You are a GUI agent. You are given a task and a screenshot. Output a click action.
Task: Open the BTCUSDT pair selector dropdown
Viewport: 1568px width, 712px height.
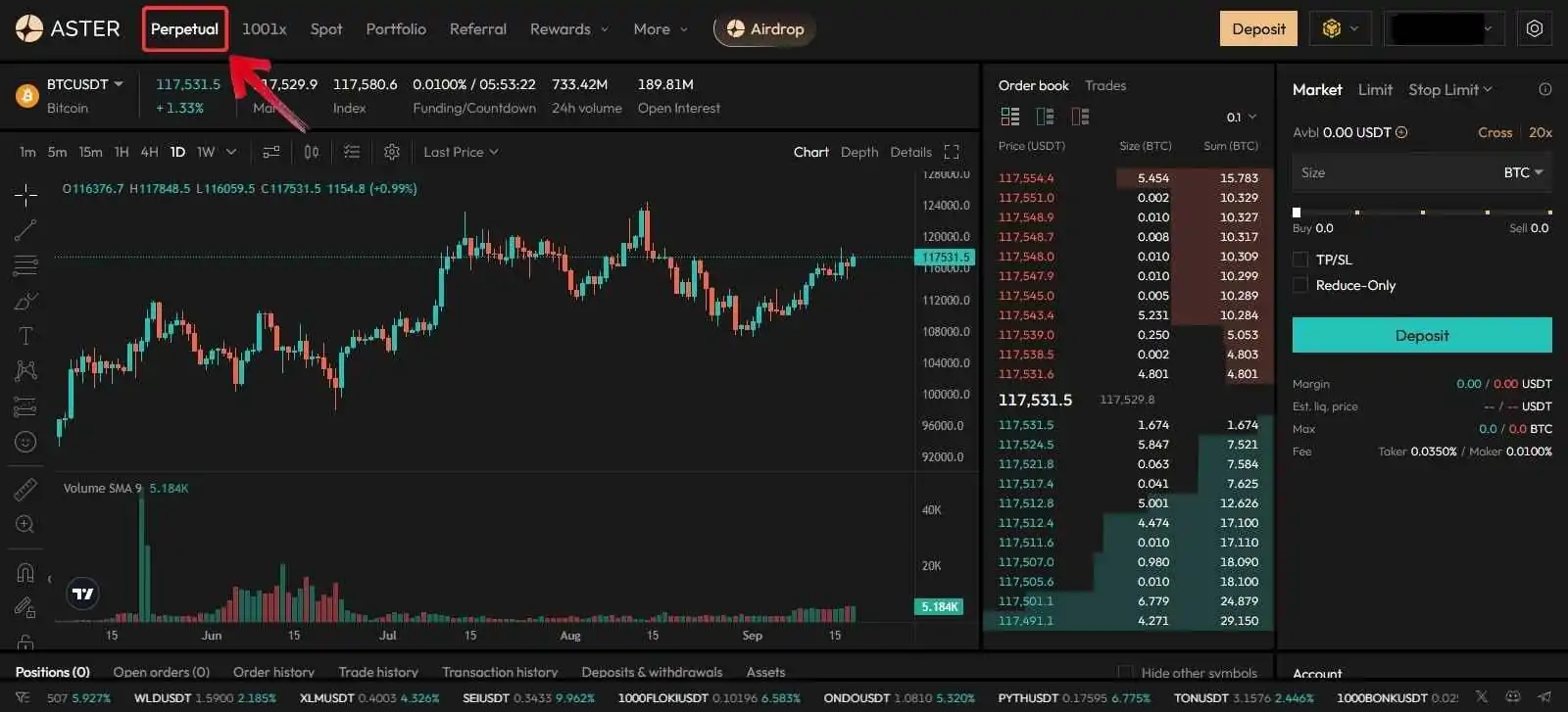click(85, 84)
